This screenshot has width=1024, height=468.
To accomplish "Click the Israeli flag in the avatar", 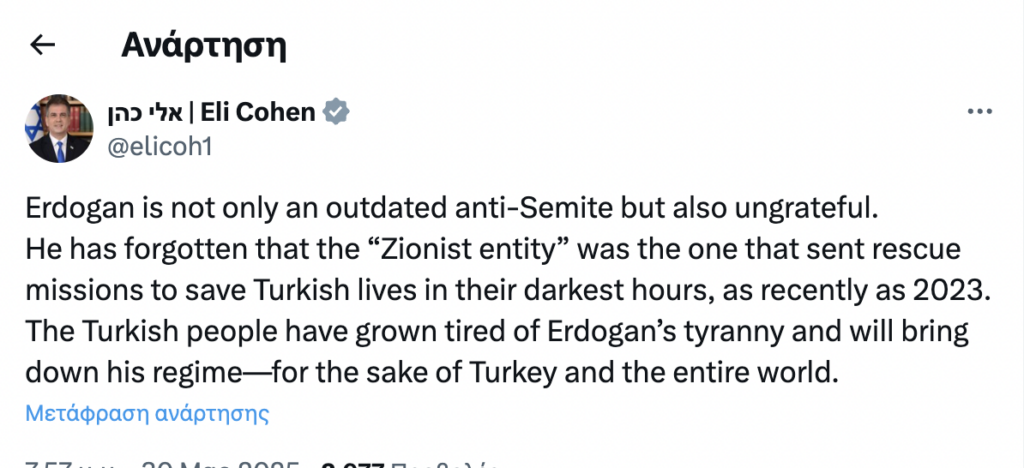I will coord(34,125).
